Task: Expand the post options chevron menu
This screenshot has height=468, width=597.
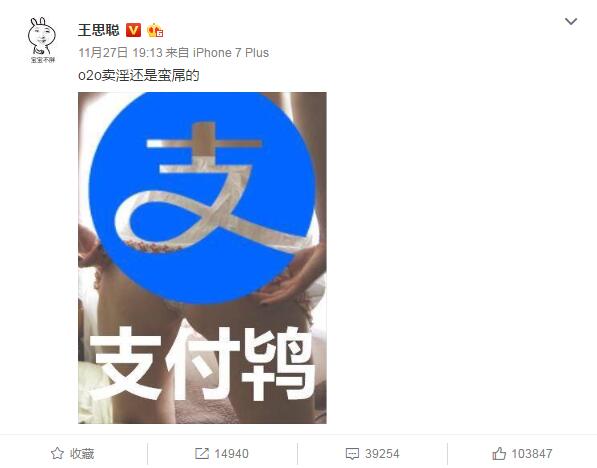Action: (571, 21)
